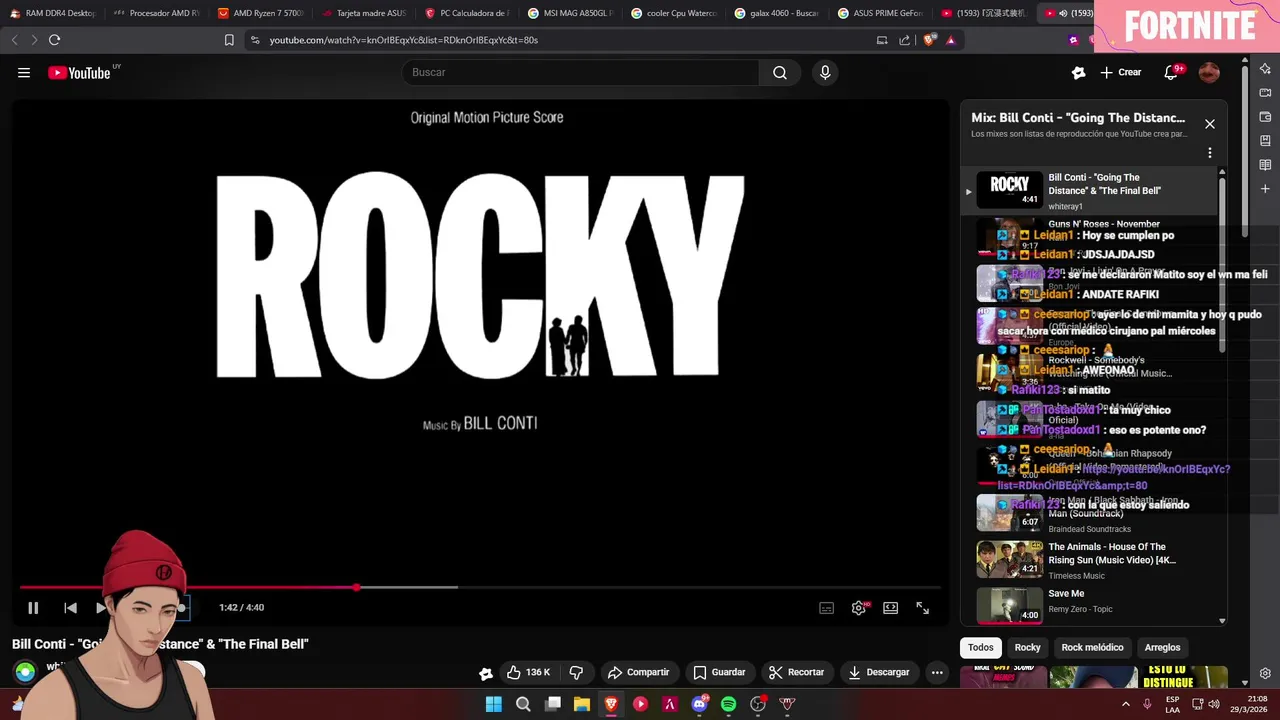Dislike the video with thumbs down
This screenshot has height=720, width=1280.
click(576, 672)
